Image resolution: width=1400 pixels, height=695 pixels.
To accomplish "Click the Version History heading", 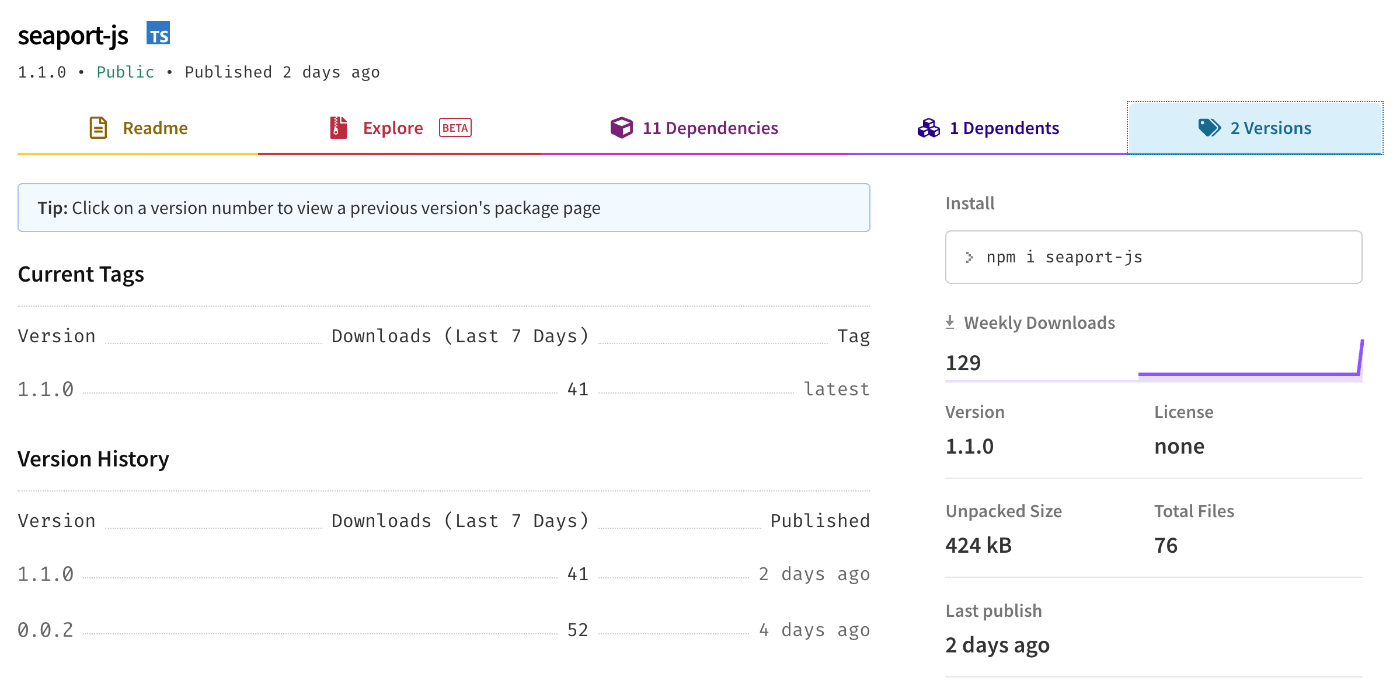I will [93, 459].
